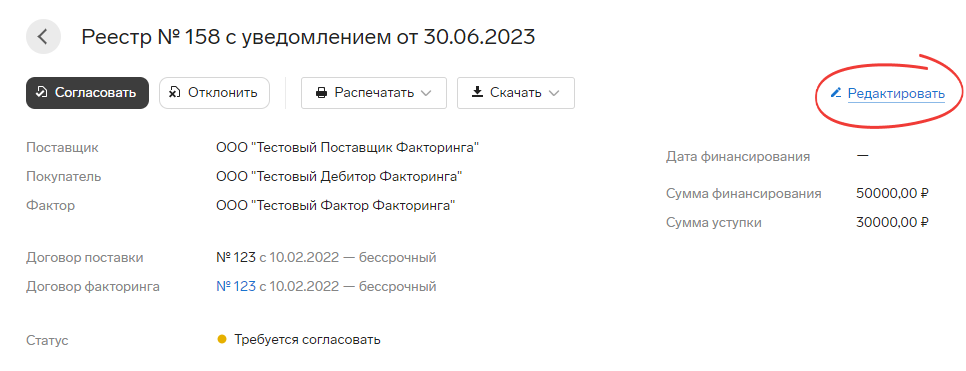
Task: Reject the registry with the Отклонить label
Action: (222, 93)
